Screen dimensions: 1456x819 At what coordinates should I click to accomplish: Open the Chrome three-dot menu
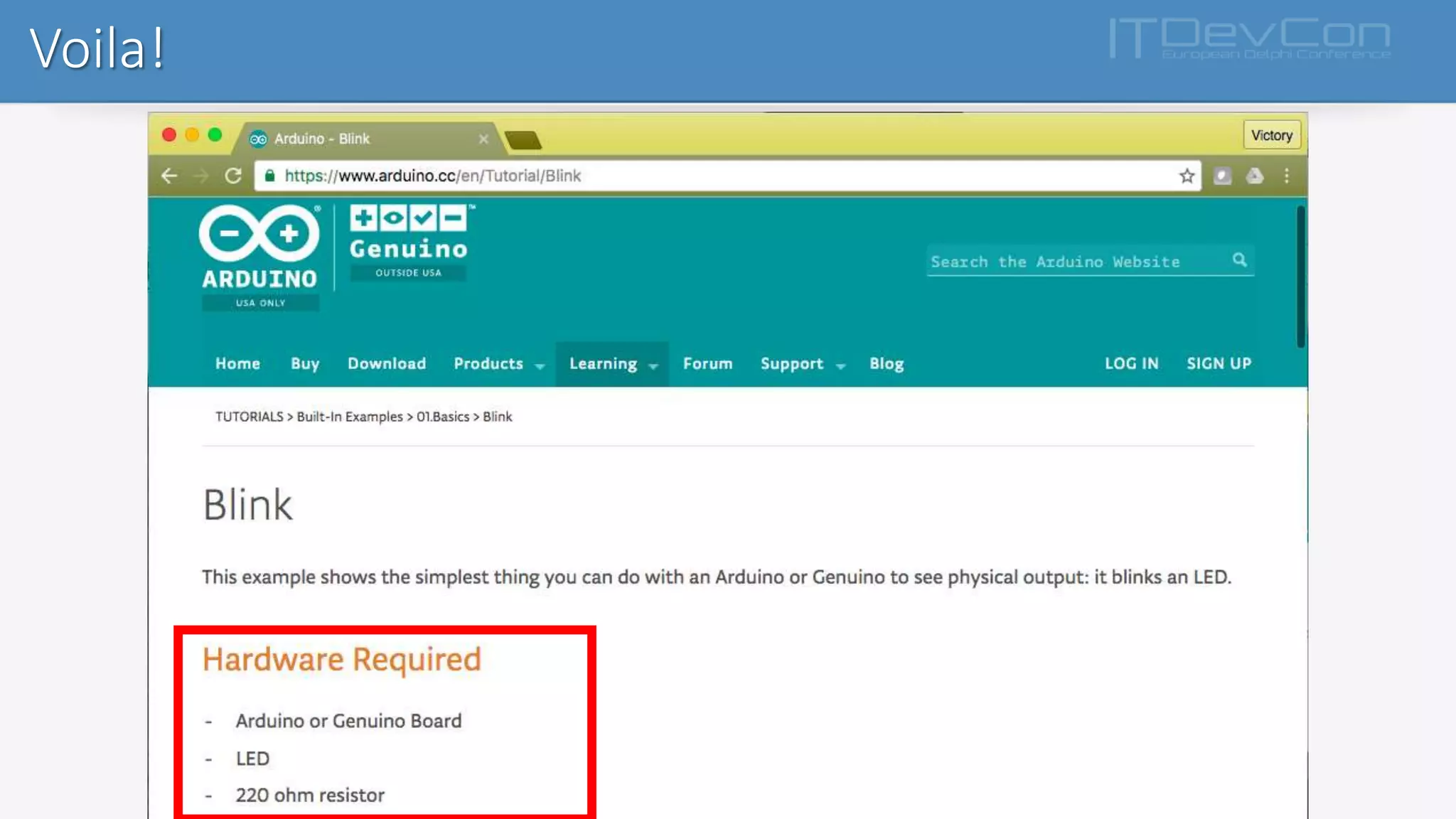coord(1287,176)
